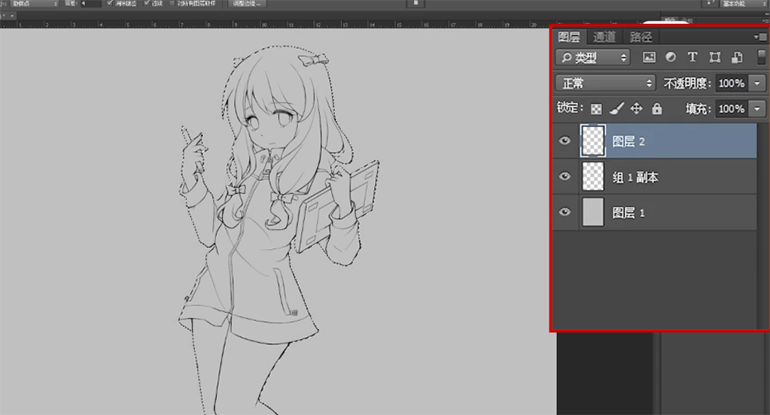Expand the 填充 fill arrow
This screenshot has height=415, width=770.
pyautogui.click(x=757, y=108)
